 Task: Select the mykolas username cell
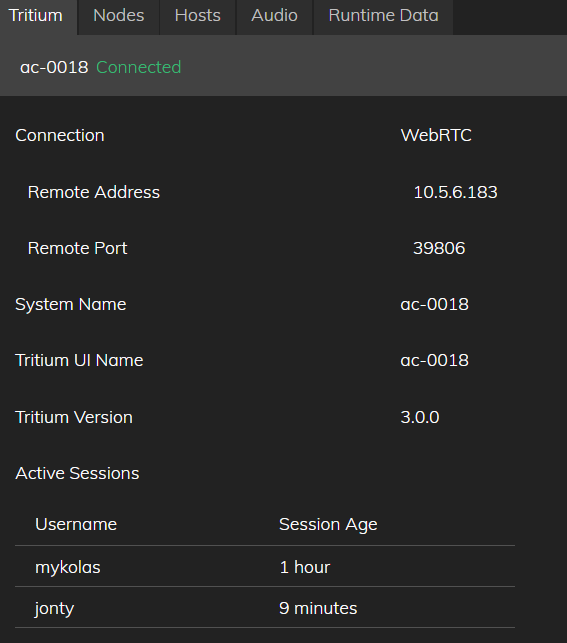[x=68, y=568]
